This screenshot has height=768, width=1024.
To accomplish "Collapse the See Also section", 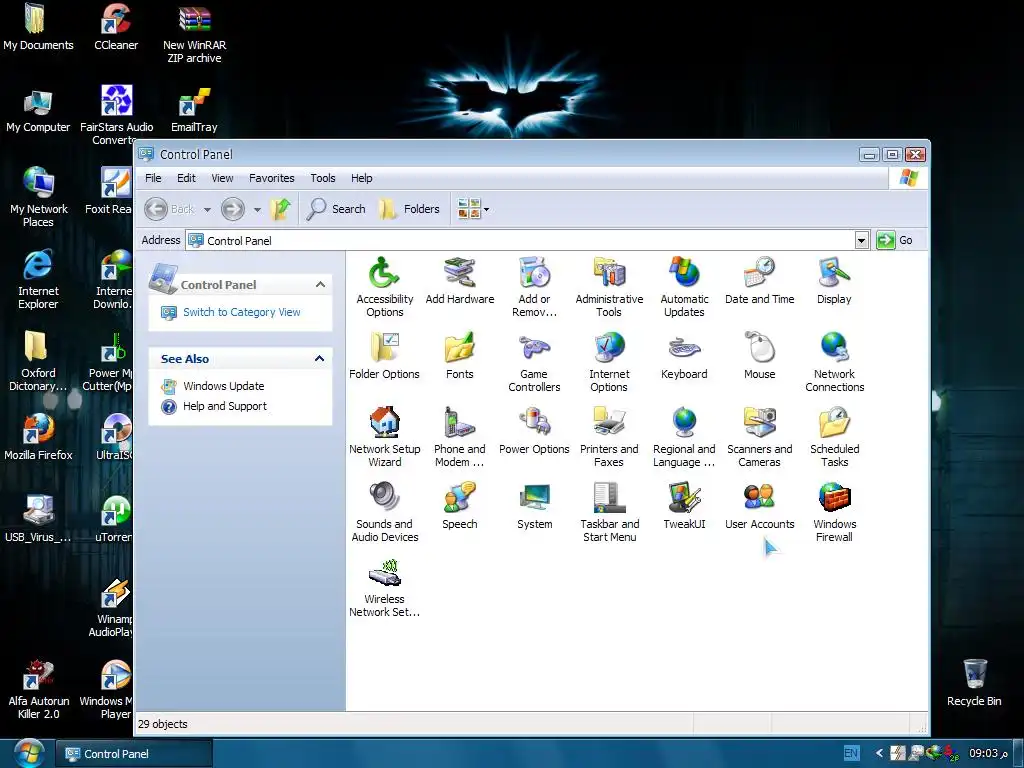I will [319, 359].
